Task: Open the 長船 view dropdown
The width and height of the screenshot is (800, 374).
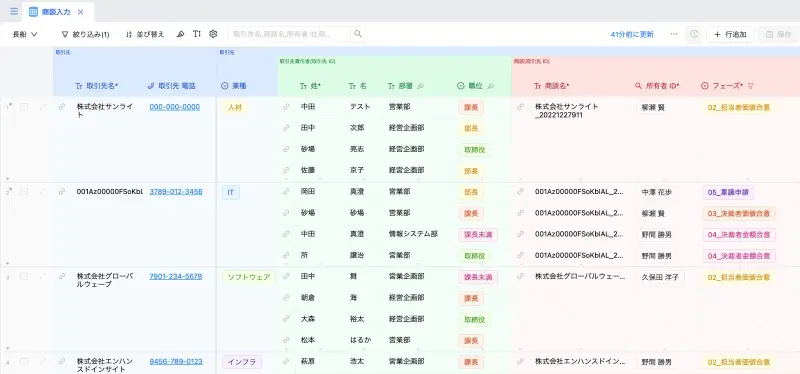Action: 25,34
